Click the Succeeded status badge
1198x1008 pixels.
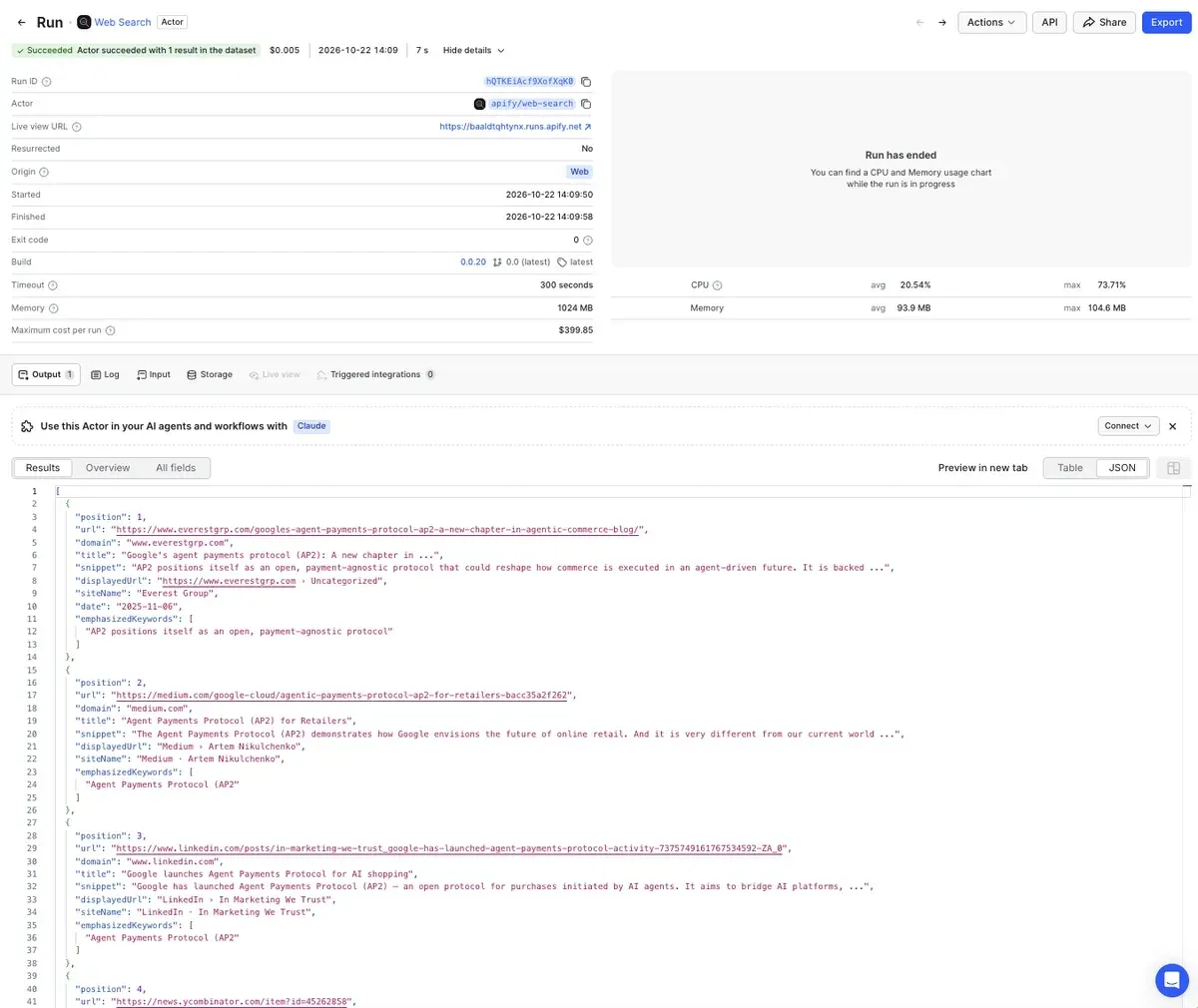[x=135, y=50]
